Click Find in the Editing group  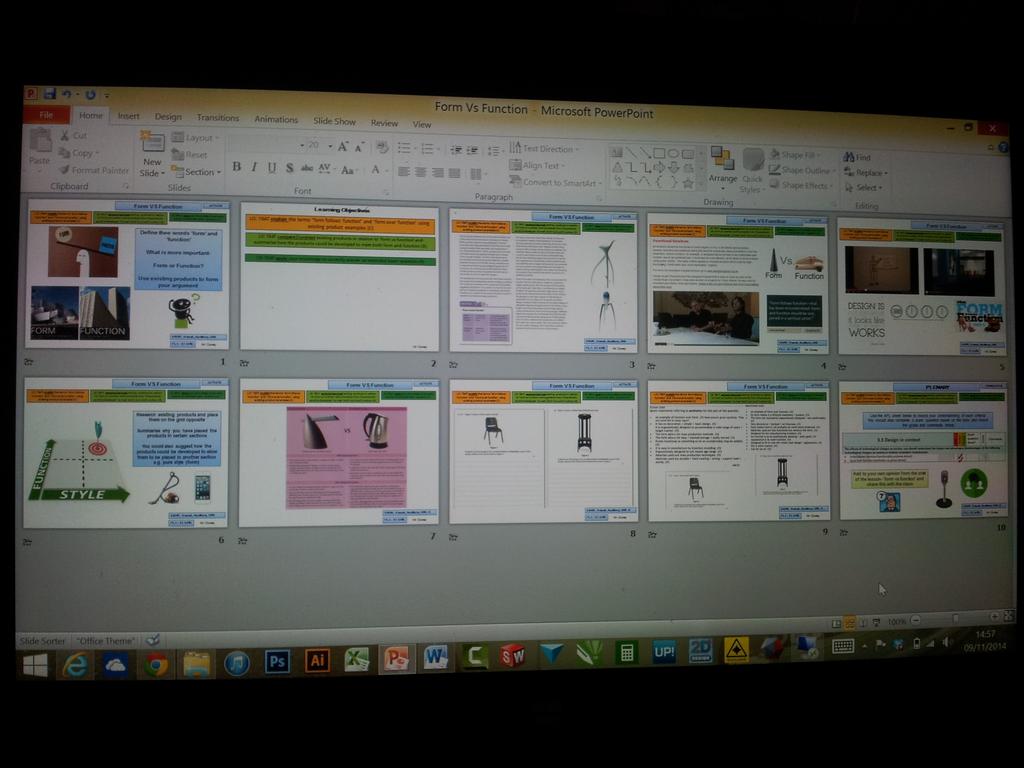point(857,157)
